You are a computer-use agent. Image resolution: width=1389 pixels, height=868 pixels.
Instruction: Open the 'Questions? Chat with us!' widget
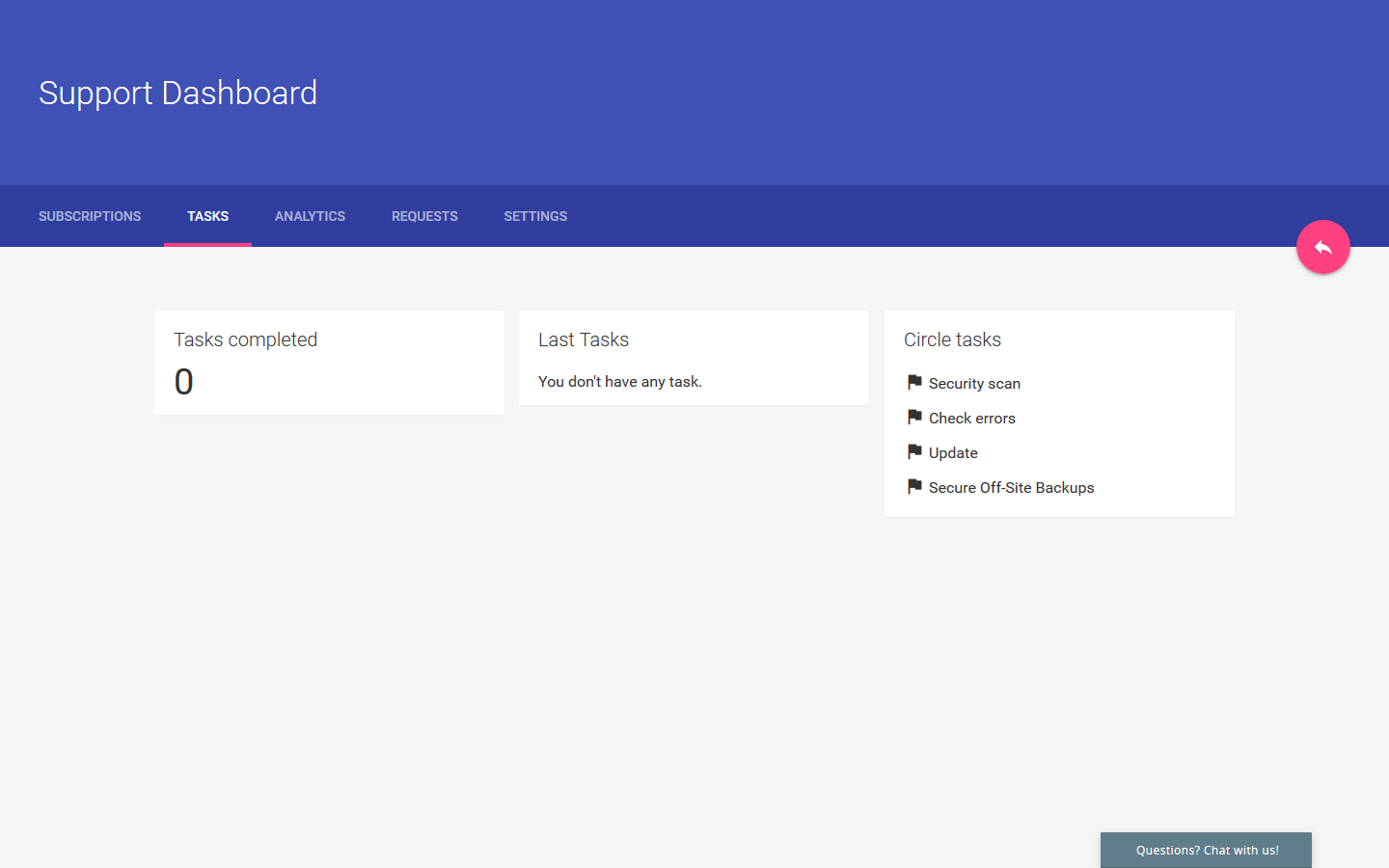tap(1206, 850)
